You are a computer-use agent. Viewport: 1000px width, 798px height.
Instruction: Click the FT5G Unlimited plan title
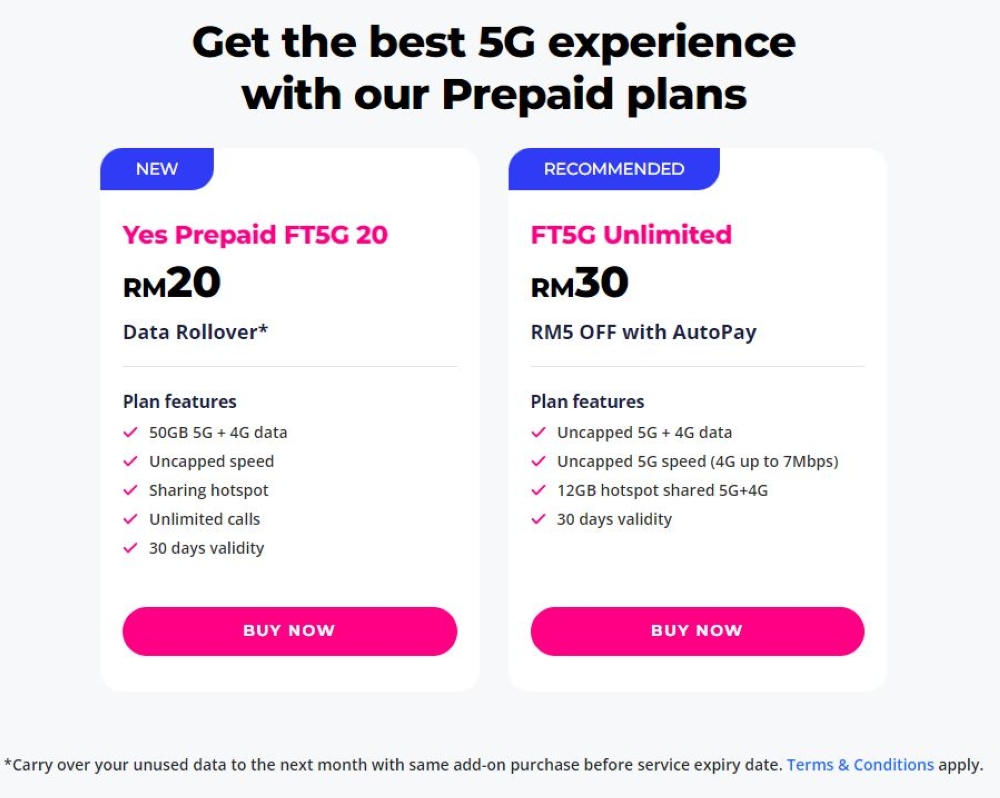(631, 235)
